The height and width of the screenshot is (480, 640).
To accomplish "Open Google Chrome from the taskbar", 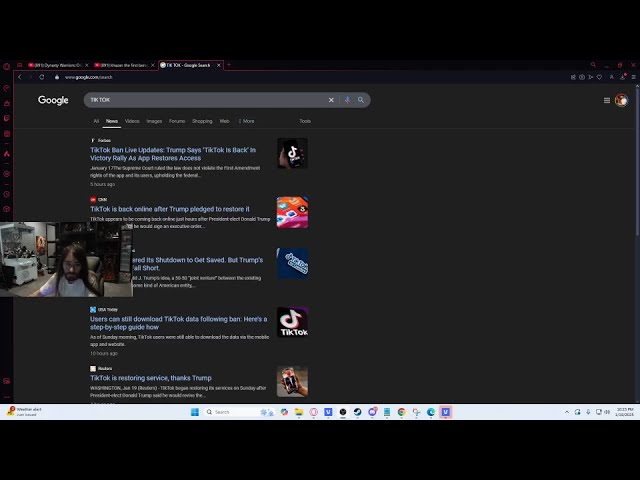I will (402, 412).
